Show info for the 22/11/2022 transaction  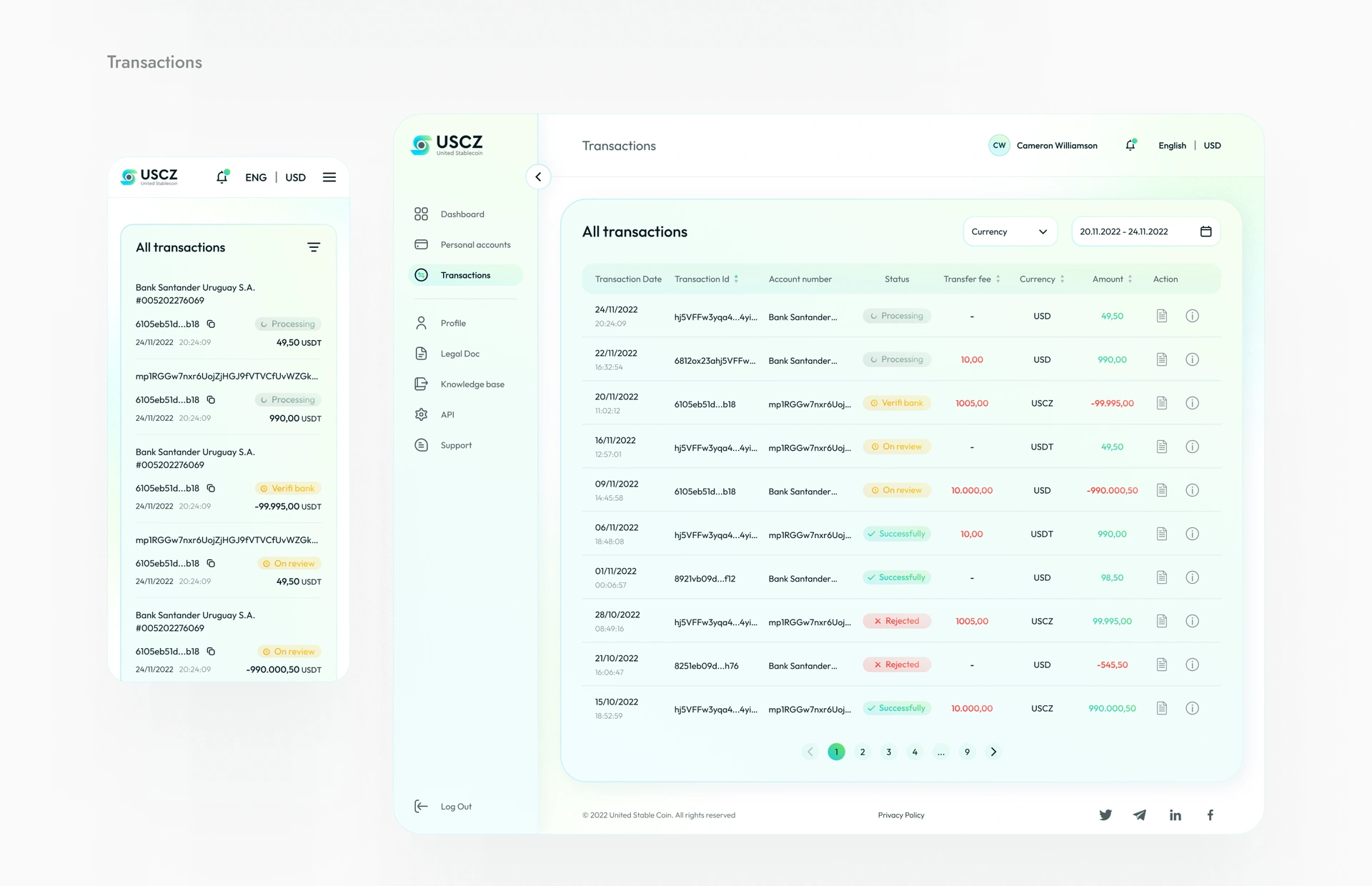tap(1192, 359)
